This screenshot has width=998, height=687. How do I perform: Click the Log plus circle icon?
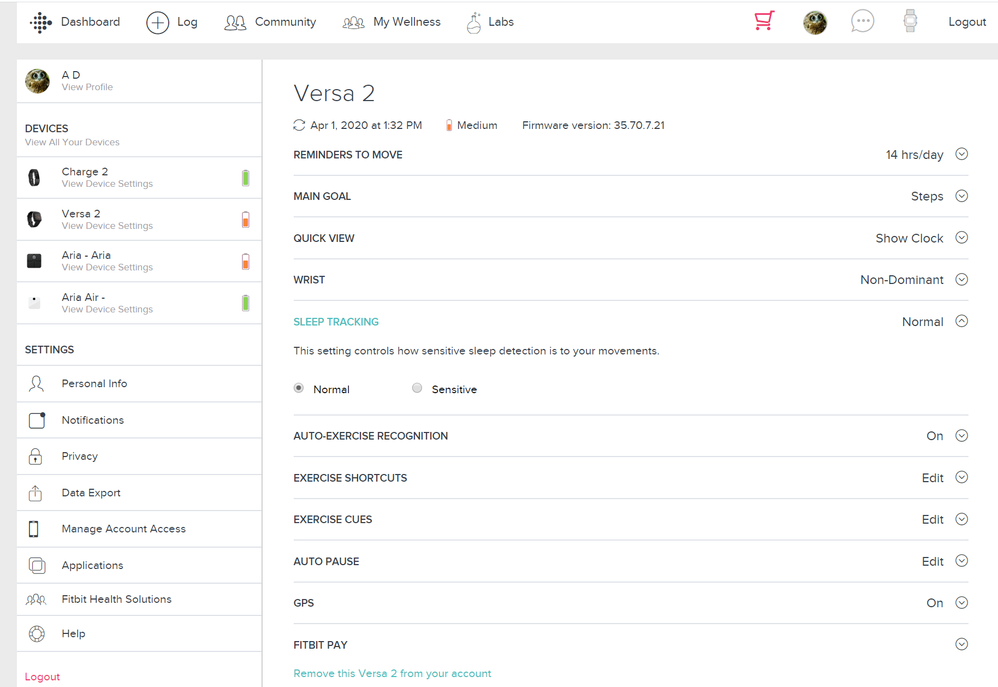coord(157,22)
